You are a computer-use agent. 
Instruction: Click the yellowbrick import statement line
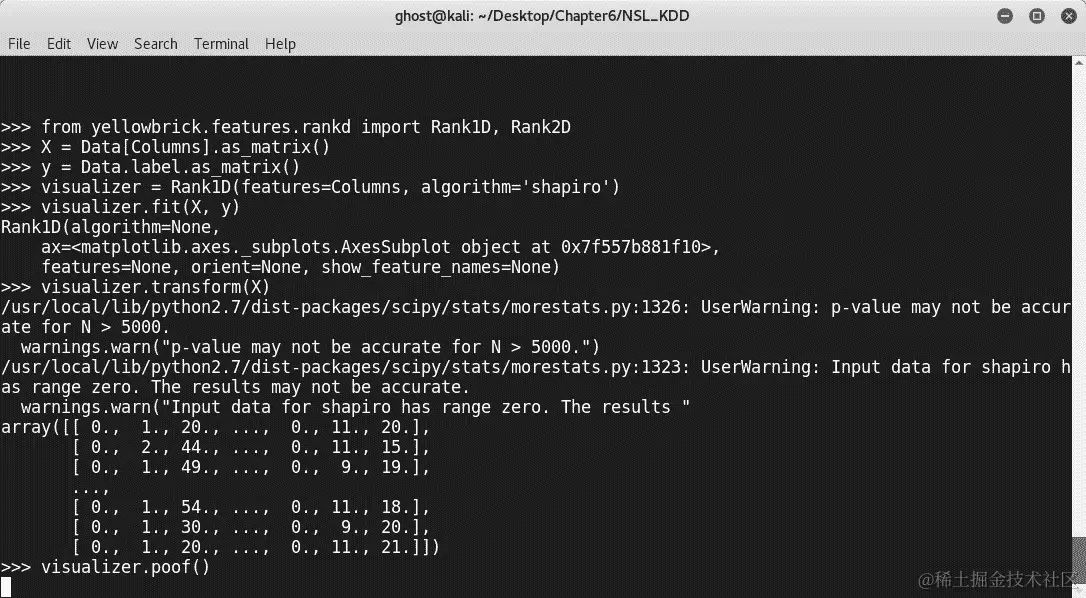(286, 127)
